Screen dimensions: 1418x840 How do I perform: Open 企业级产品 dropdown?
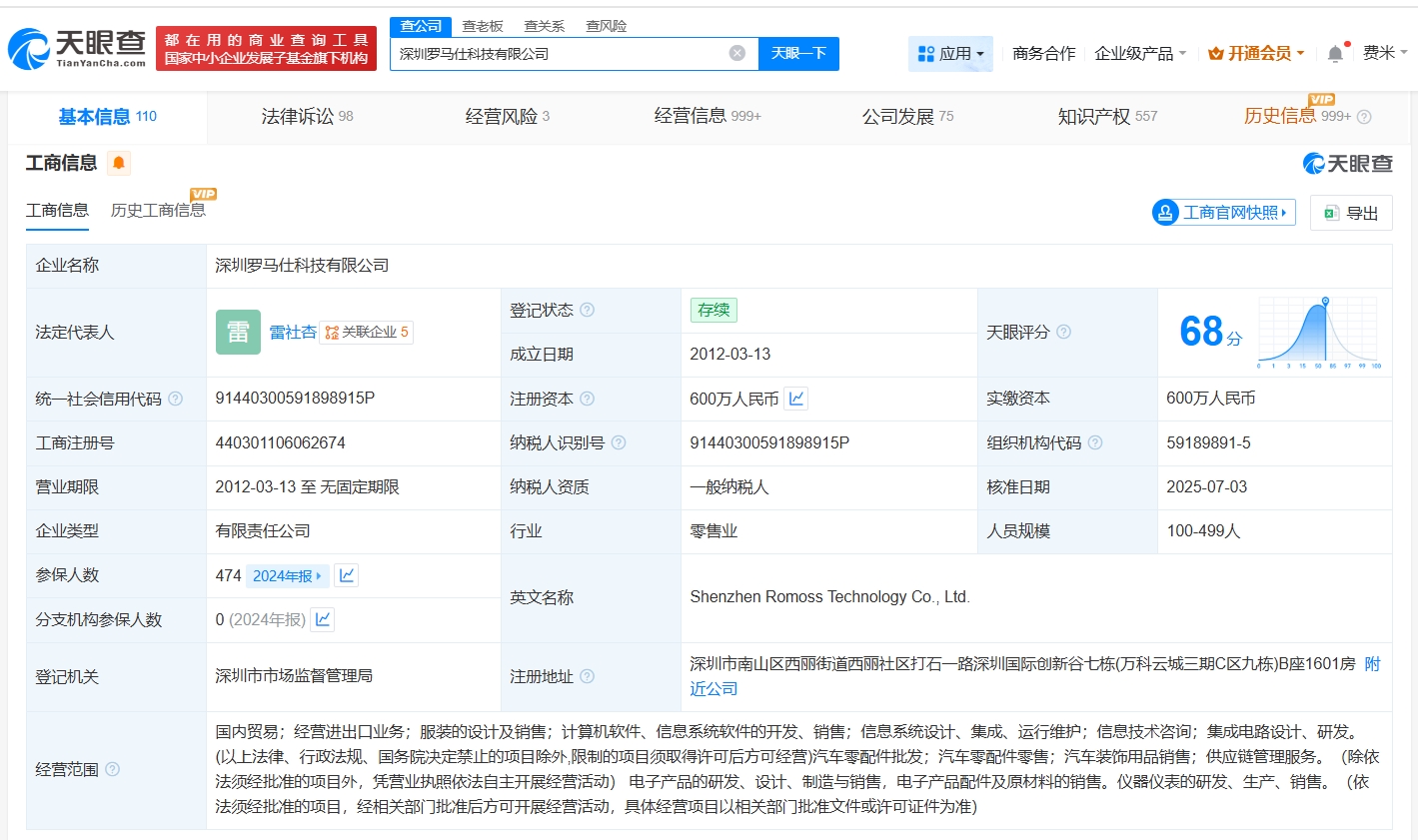coord(1140,53)
